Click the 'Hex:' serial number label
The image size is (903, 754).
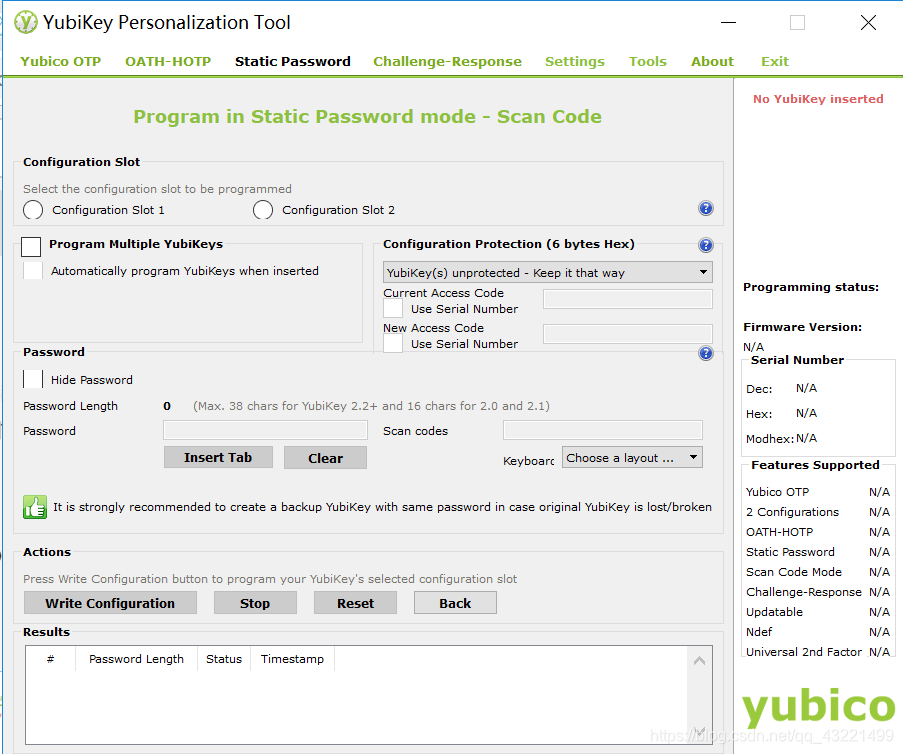click(759, 414)
